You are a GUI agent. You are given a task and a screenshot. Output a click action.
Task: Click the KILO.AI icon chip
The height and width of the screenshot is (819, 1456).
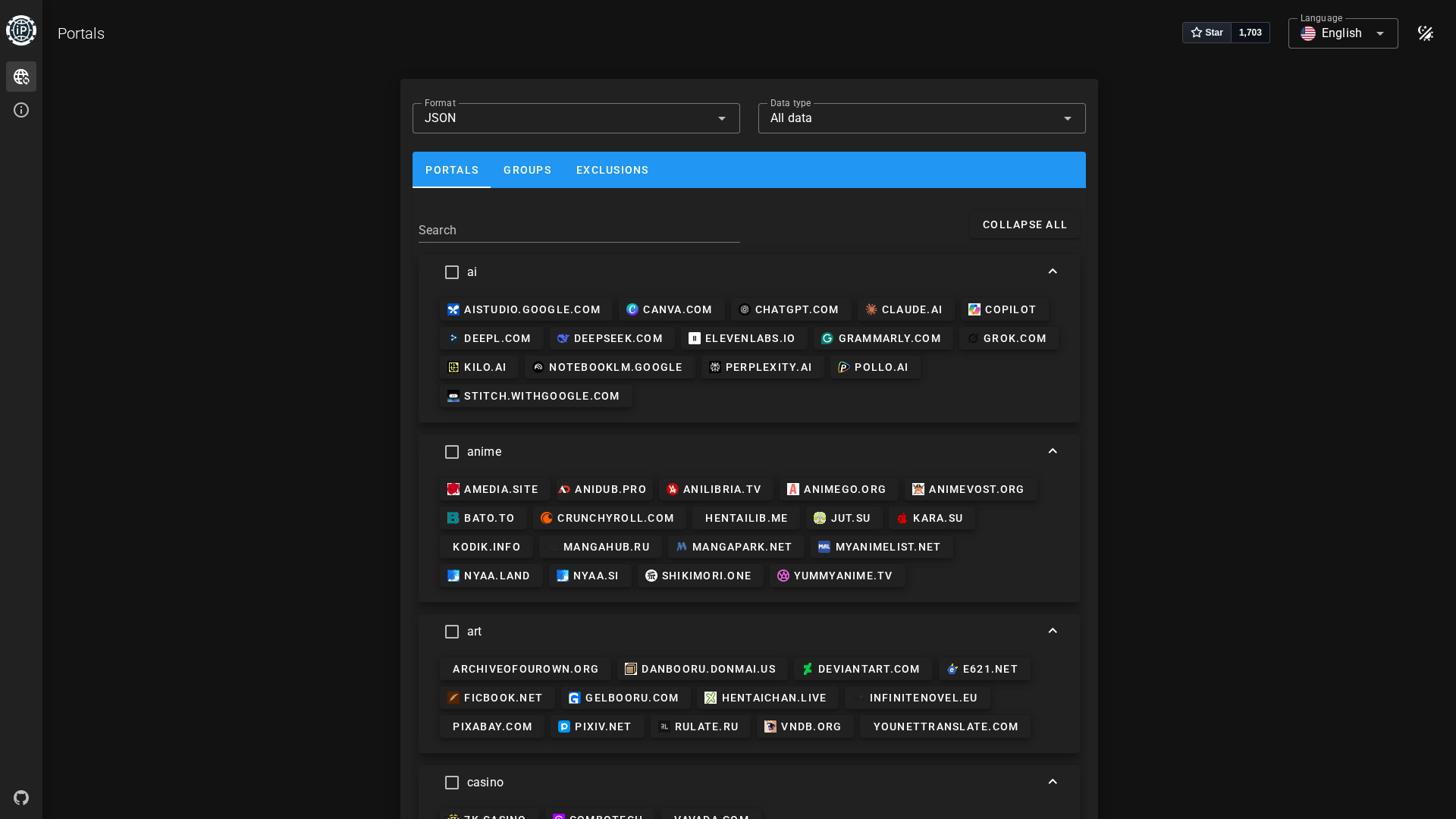479,367
